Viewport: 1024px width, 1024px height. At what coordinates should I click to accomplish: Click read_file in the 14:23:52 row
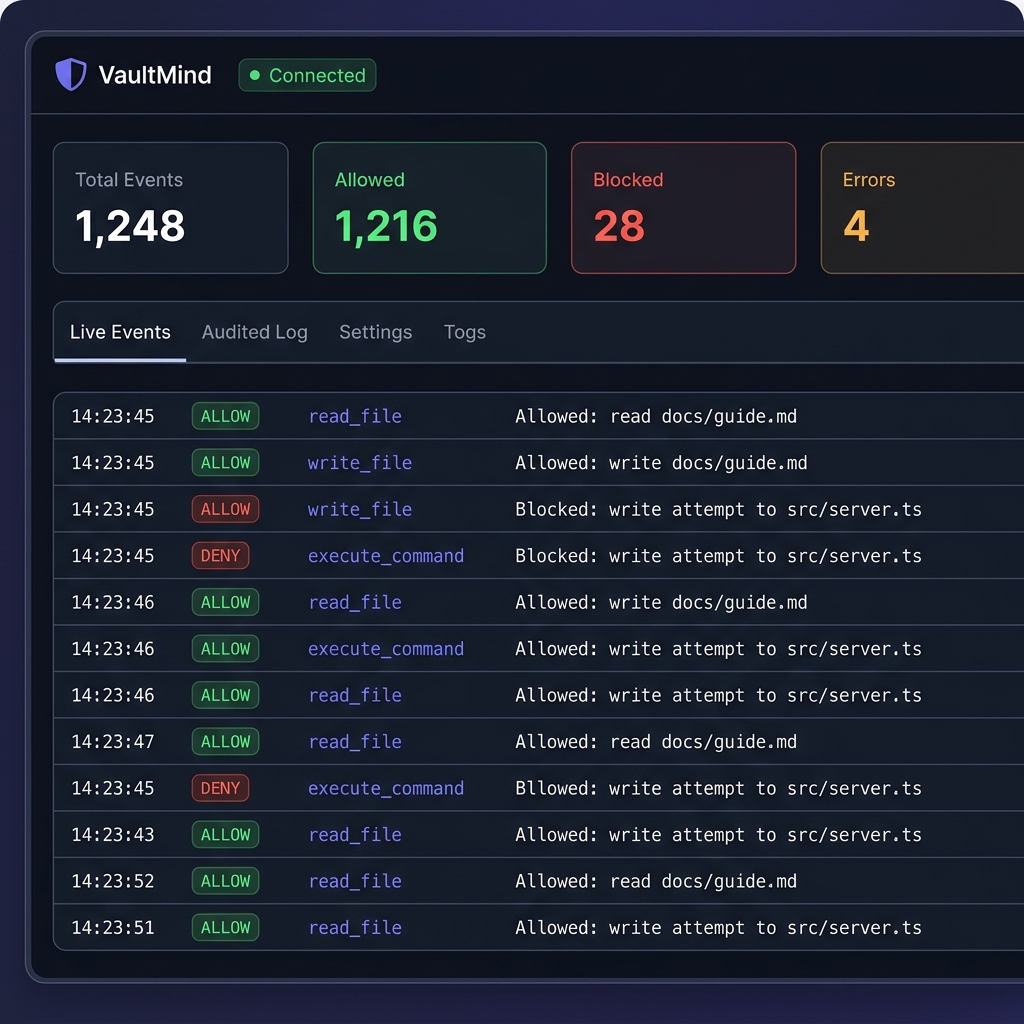(x=355, y=881)
